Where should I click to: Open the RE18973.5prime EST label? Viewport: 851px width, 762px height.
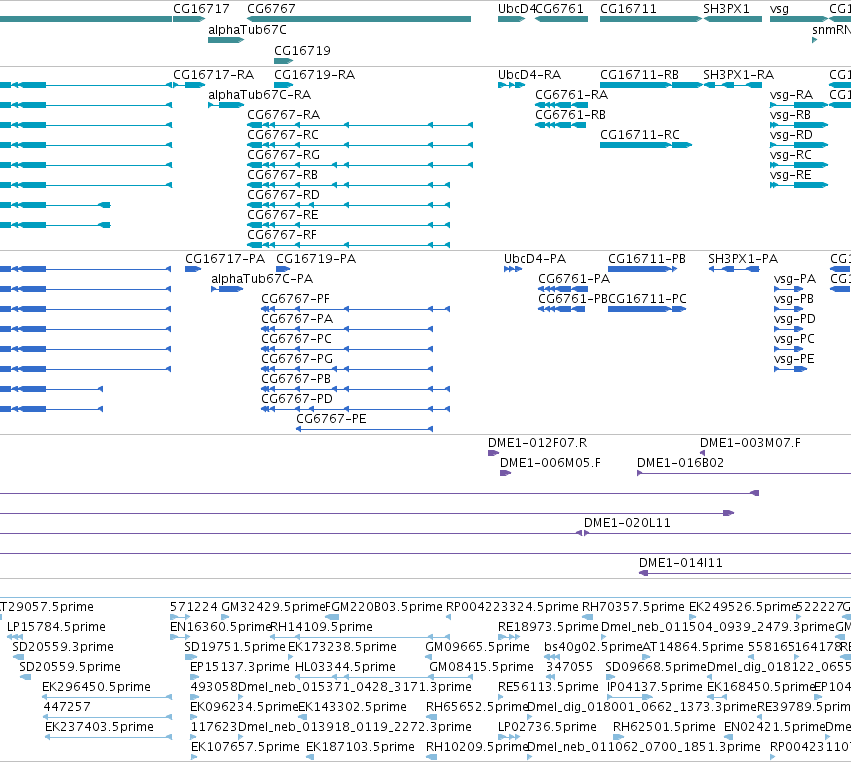coord(548,627)
